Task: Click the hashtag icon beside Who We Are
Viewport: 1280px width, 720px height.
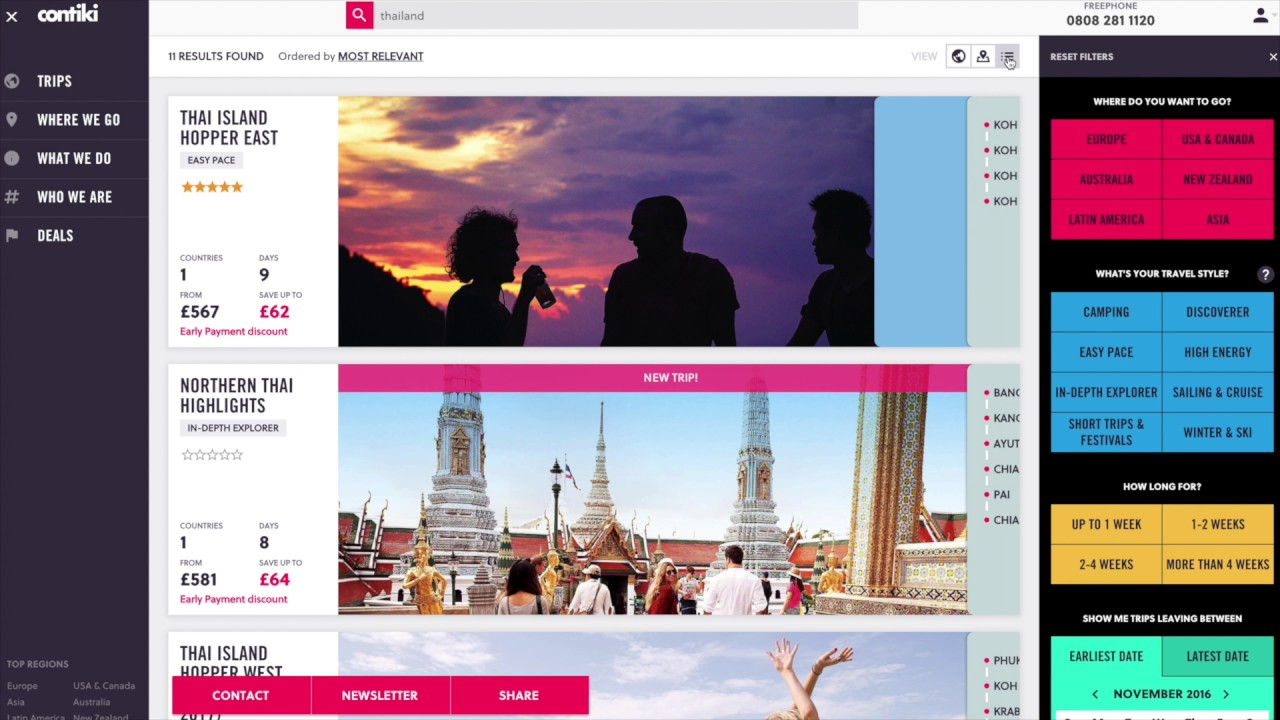Action: click(x=12, y=197)
